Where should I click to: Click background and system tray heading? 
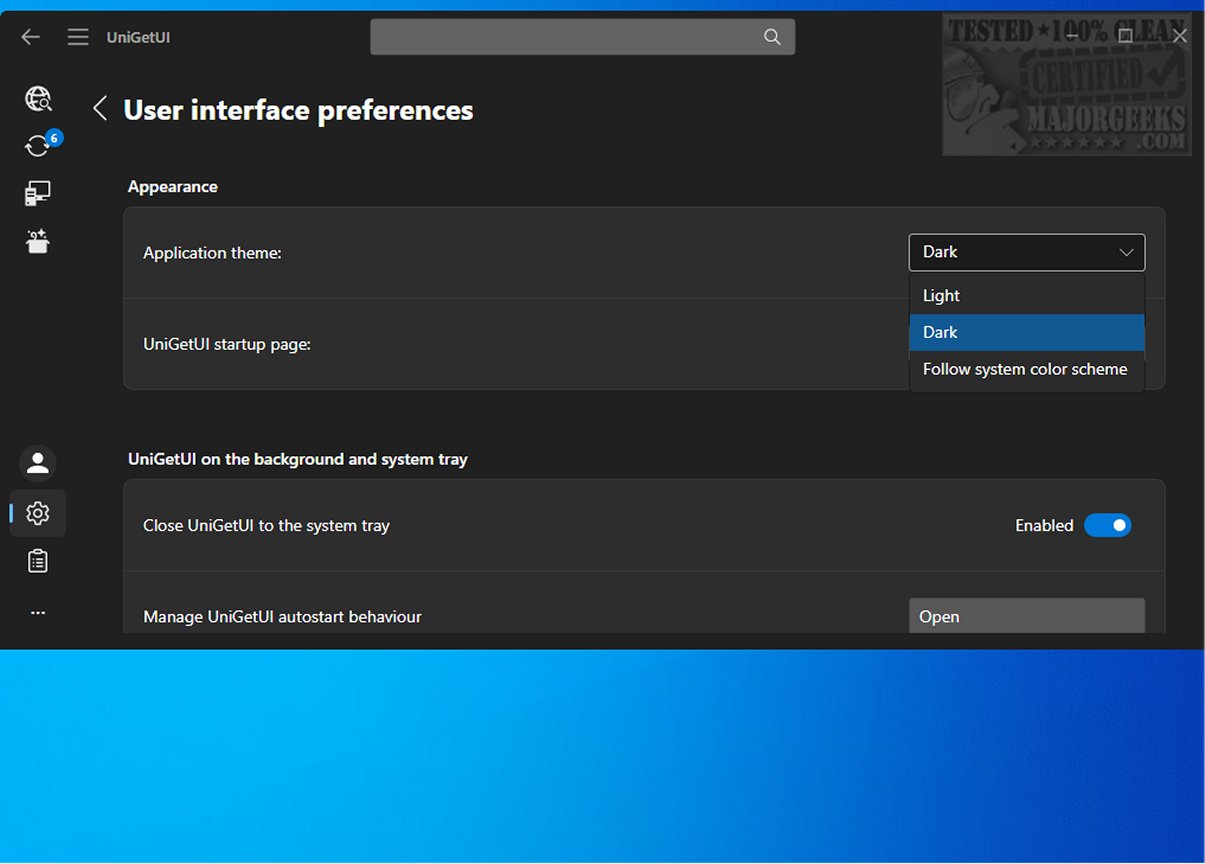coord(298,460)
